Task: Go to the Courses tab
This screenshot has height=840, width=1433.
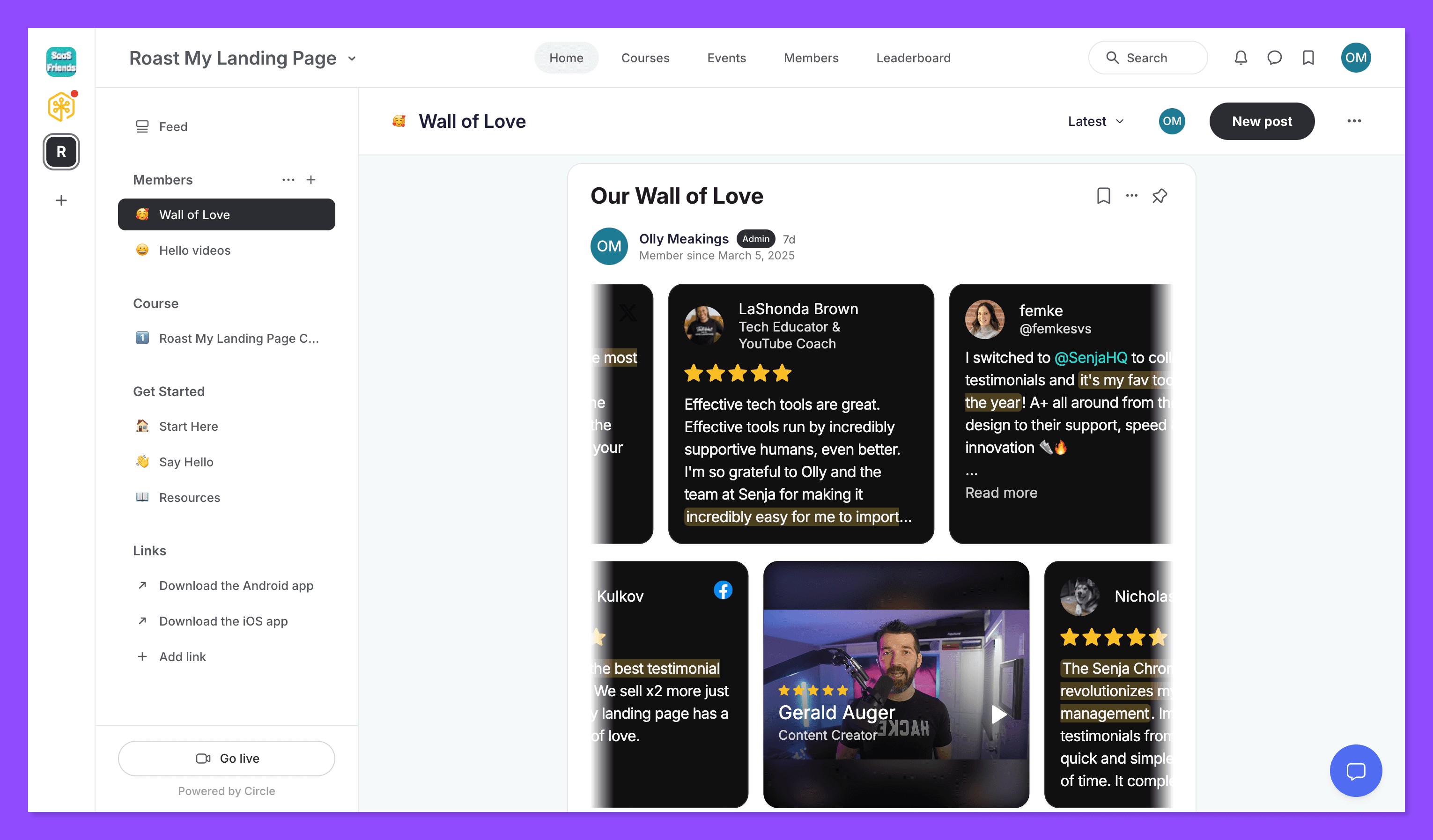Action: [645, 58]
